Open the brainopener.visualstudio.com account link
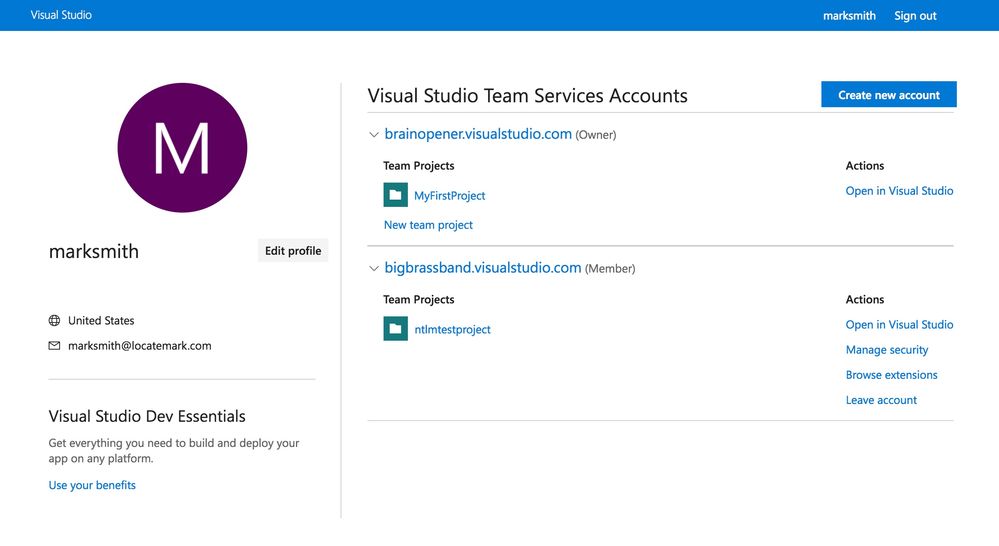This screenshot has width=999, height=546. 478,134
